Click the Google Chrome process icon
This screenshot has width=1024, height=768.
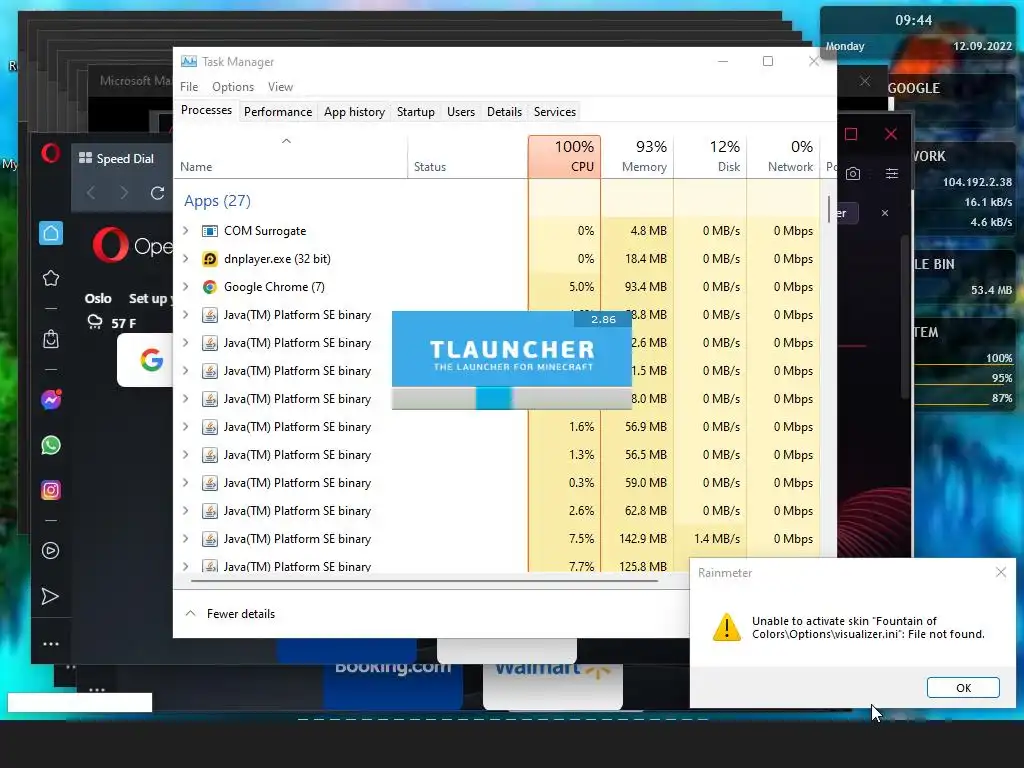[210, 287]
